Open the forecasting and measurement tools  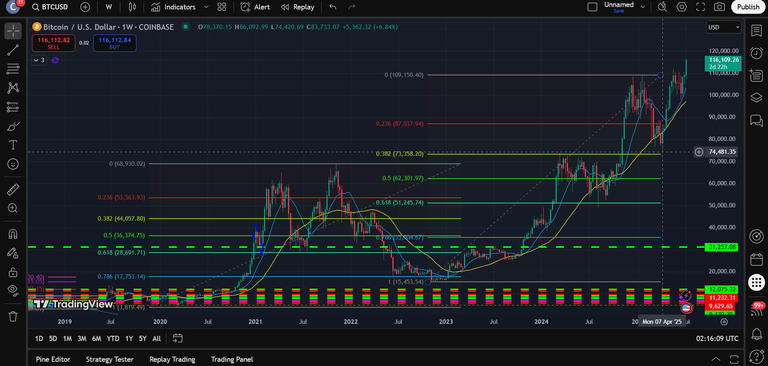13,107
